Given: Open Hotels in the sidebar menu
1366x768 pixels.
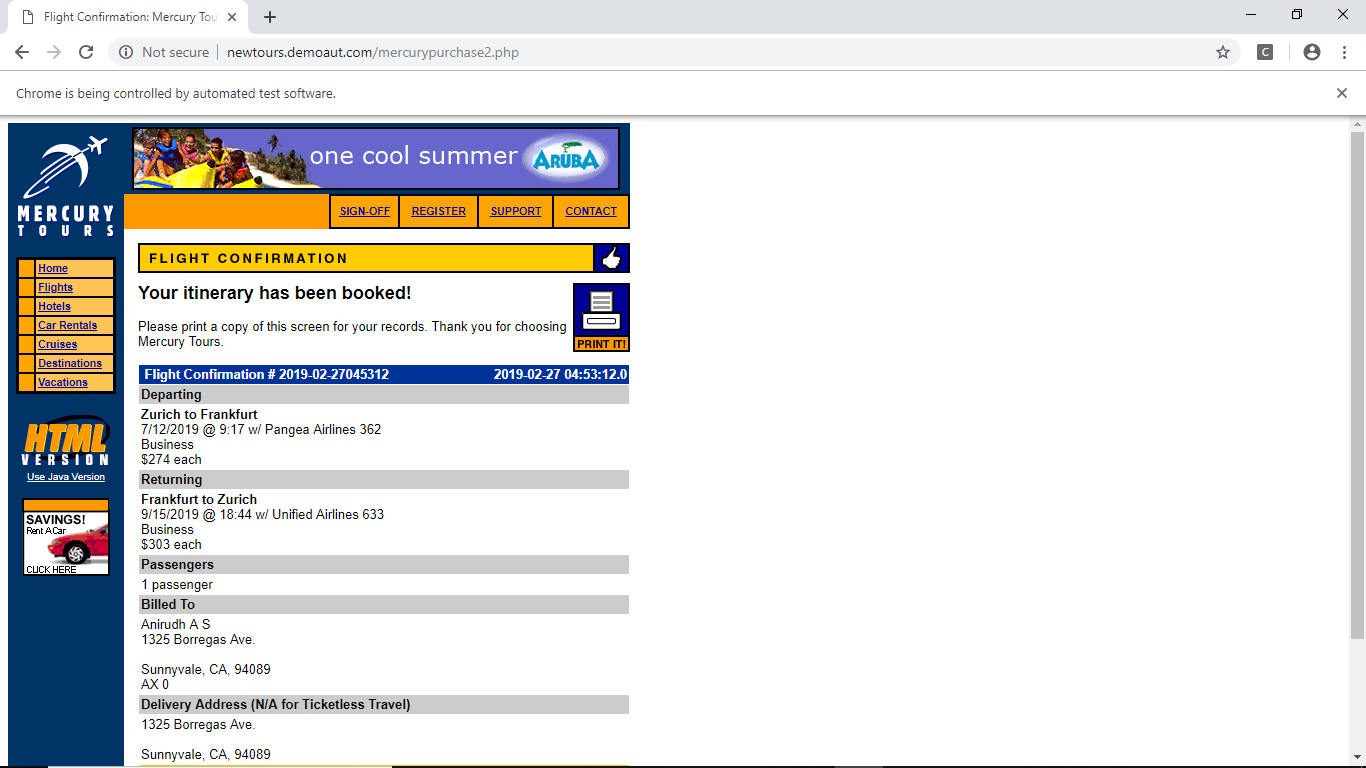Looking at the screenshot, I should click(x=55, y=306).
